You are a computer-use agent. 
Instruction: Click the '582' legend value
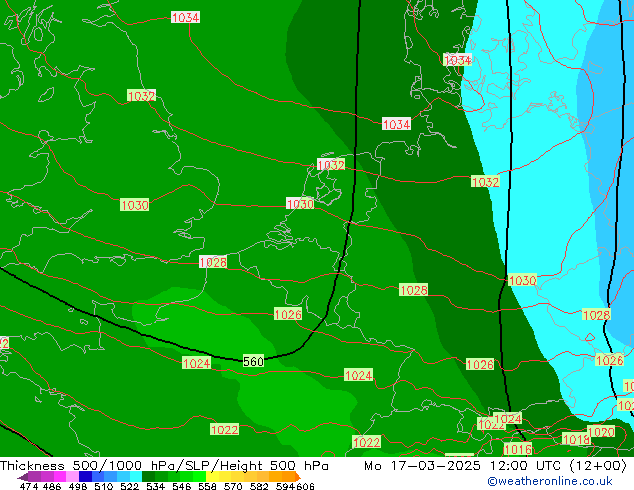pos(259,486)
